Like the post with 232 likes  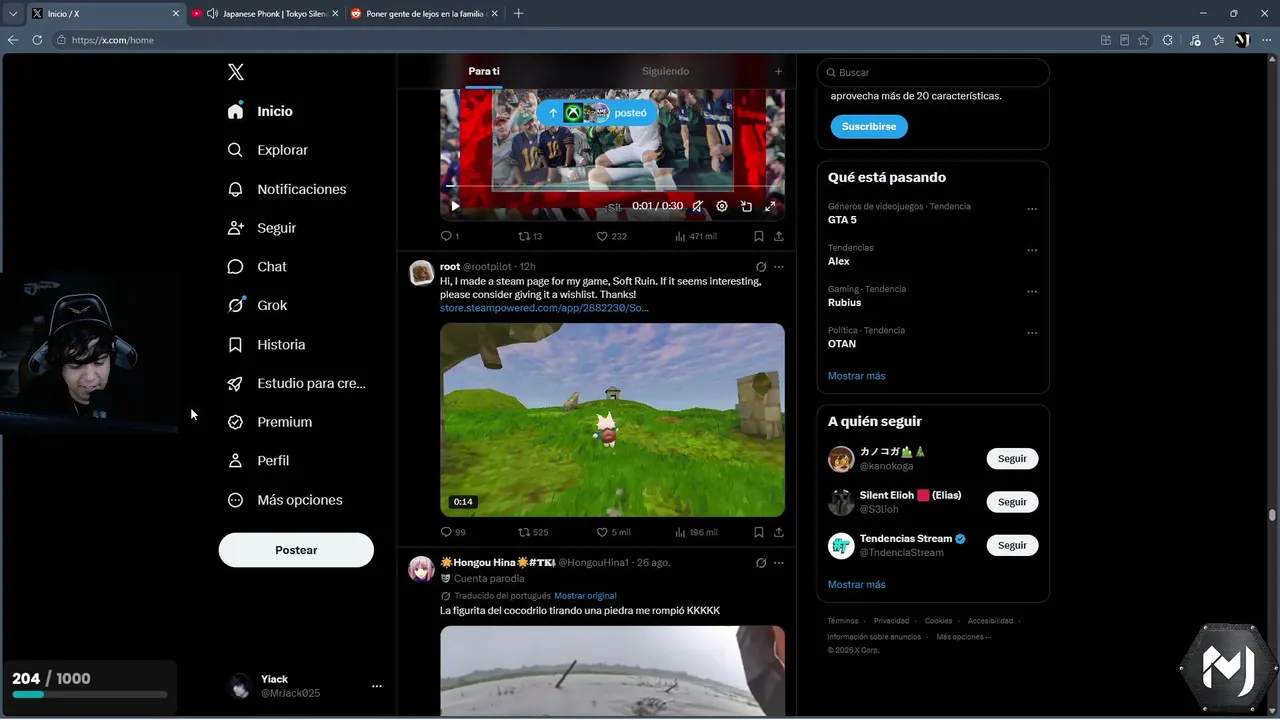(611, 236)
